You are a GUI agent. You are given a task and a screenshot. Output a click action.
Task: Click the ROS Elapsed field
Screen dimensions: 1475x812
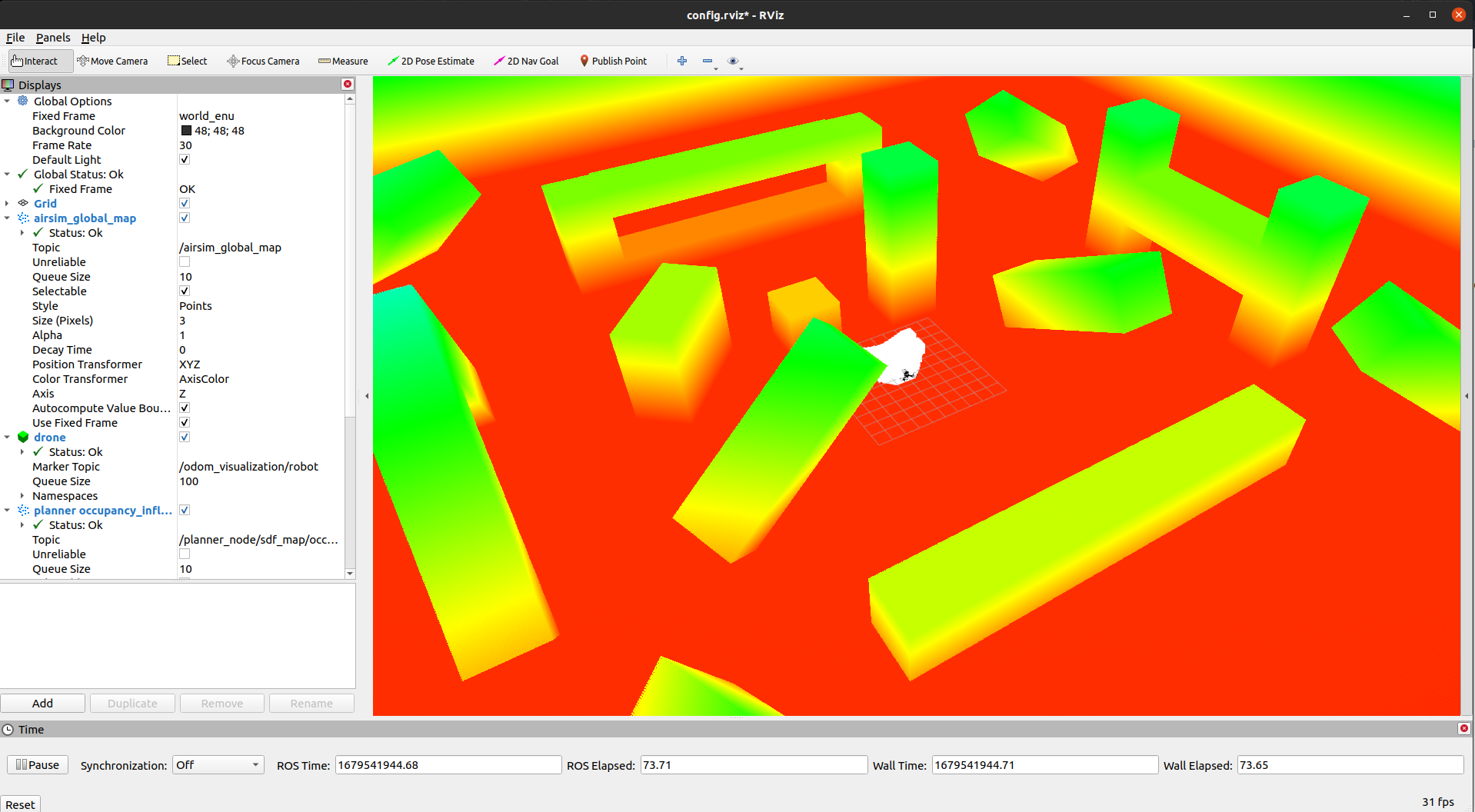click(x=754, y=764)
